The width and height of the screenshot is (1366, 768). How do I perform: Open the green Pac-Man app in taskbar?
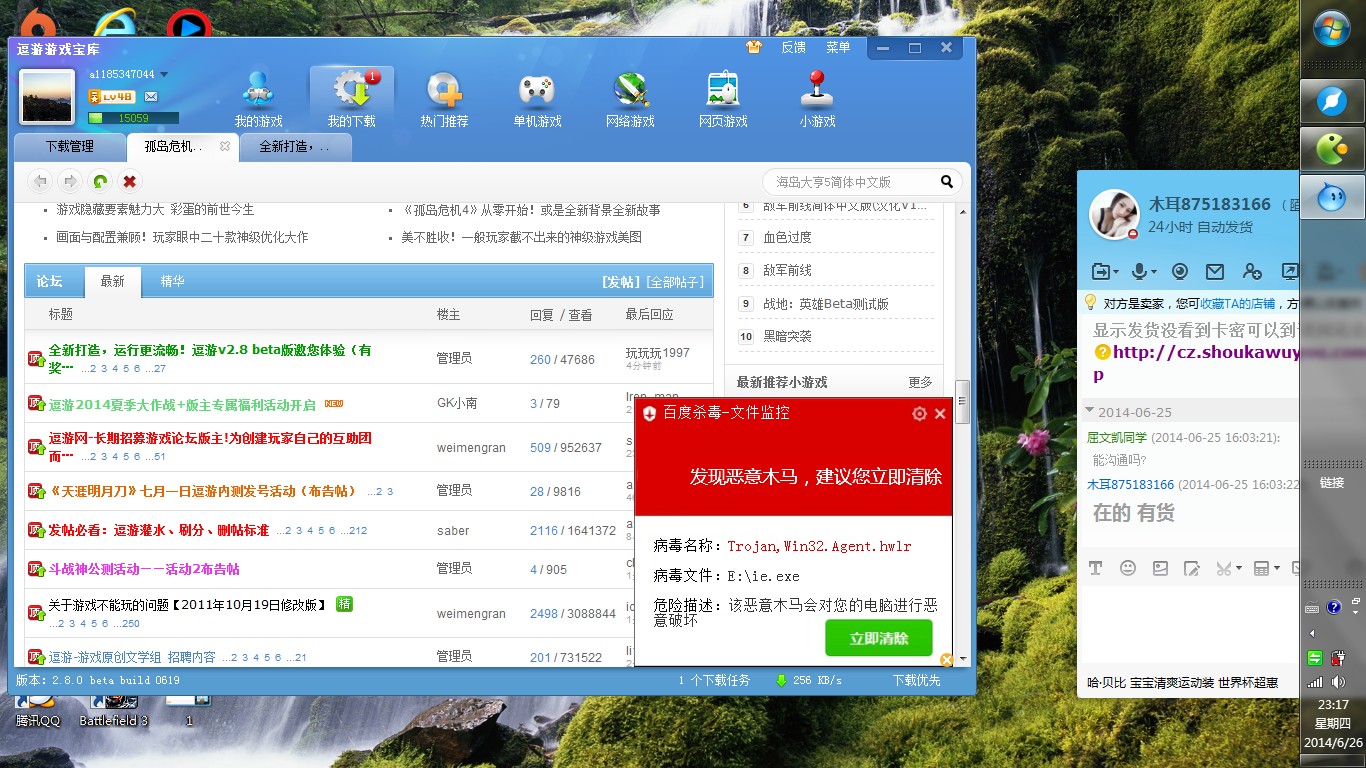click(1333, 150)
